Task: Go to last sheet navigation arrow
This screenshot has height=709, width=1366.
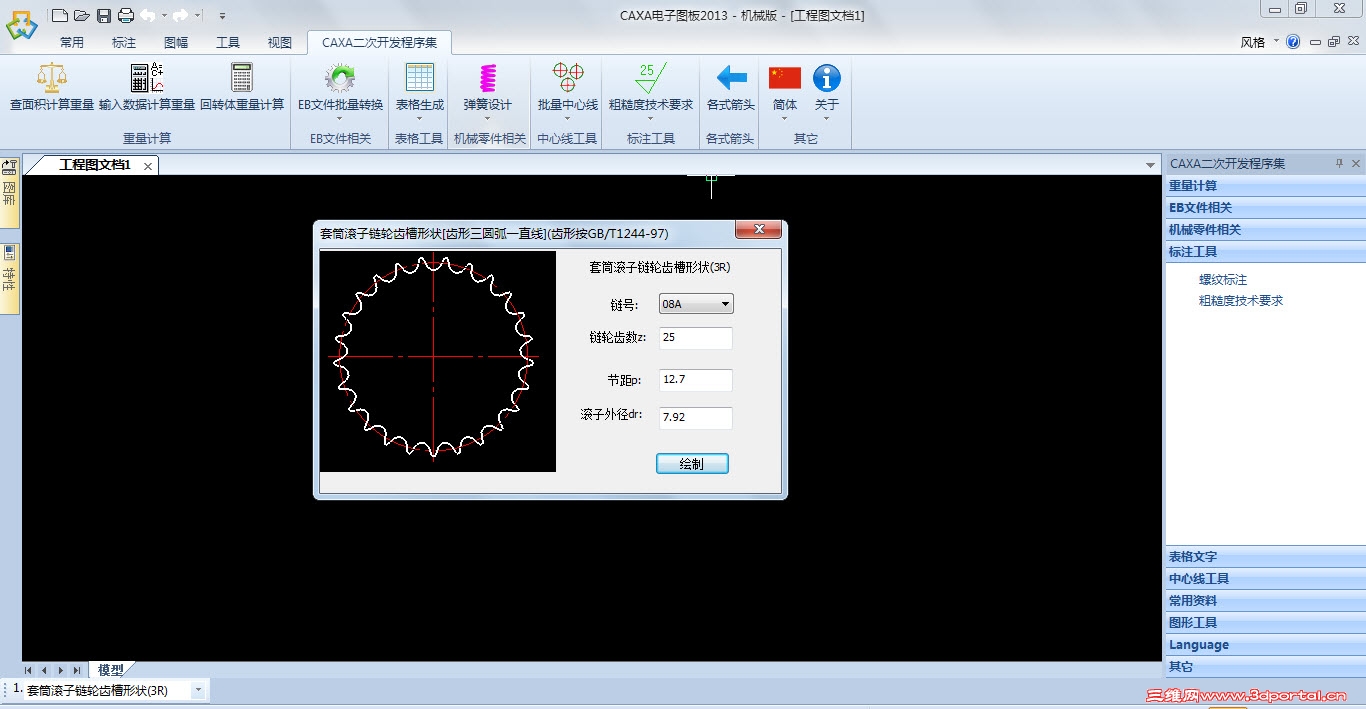Action: coord(77,670)
